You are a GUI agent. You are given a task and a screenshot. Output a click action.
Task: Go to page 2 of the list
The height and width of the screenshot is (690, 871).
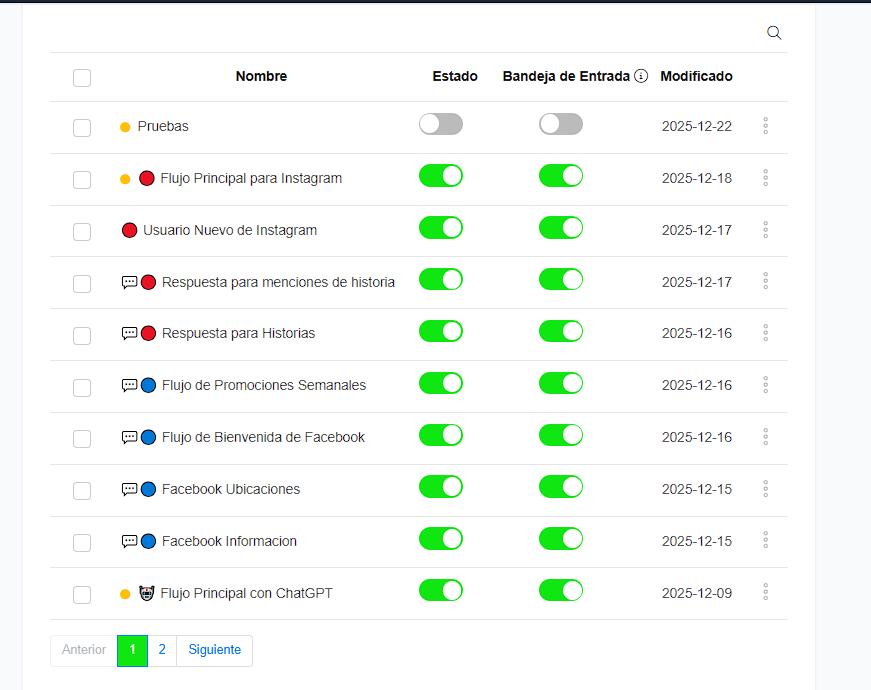pyautogui.click(x=162, y=650)
